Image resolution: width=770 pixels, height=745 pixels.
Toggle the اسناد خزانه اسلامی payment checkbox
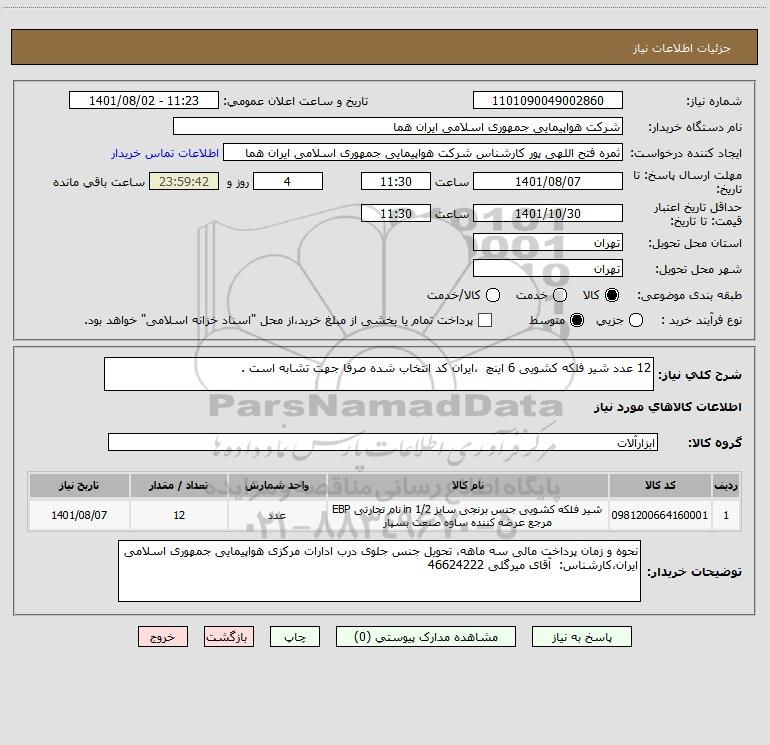[x=485, y=321]
